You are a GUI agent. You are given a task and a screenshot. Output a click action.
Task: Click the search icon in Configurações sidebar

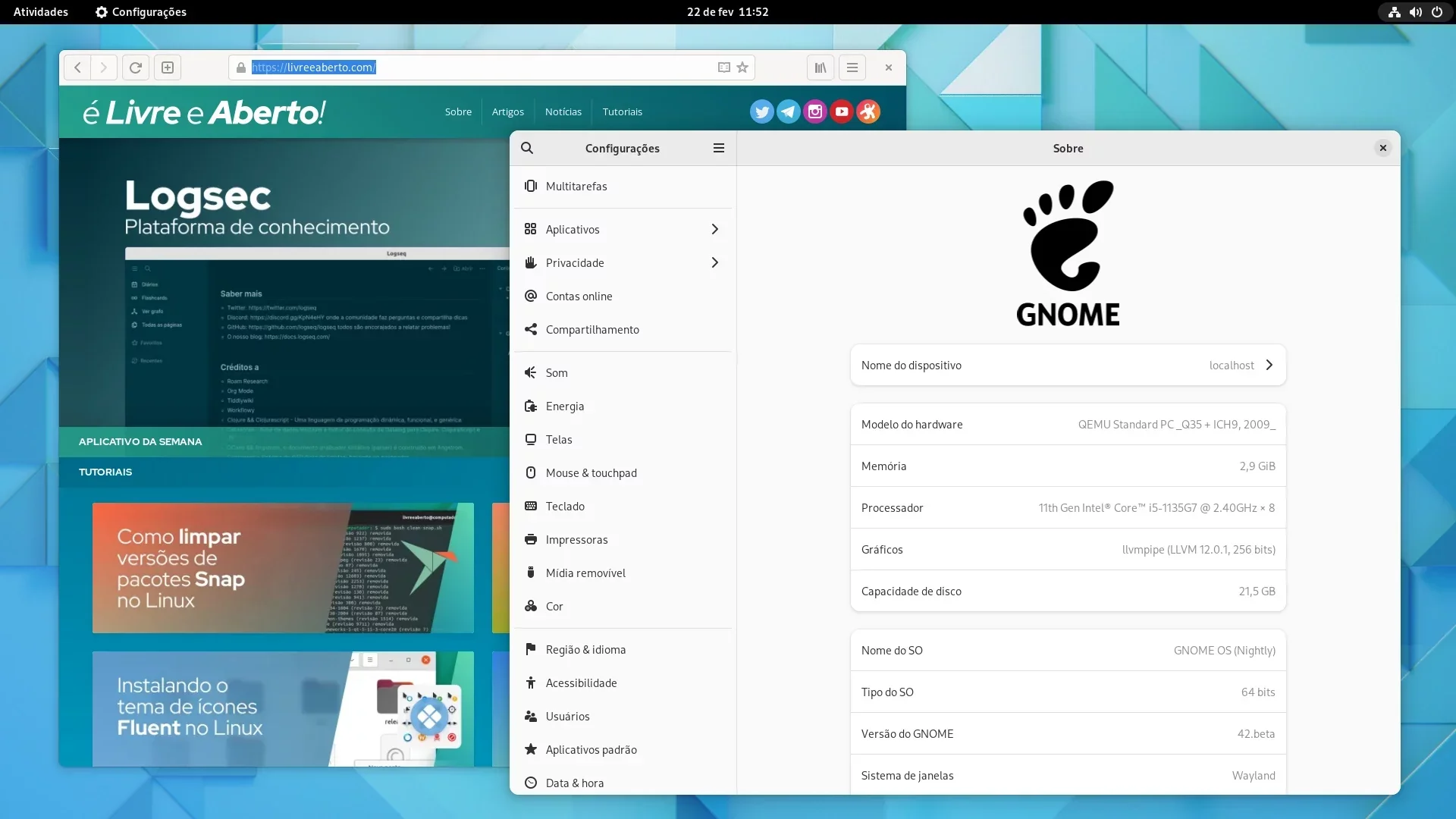click(527, 148)
